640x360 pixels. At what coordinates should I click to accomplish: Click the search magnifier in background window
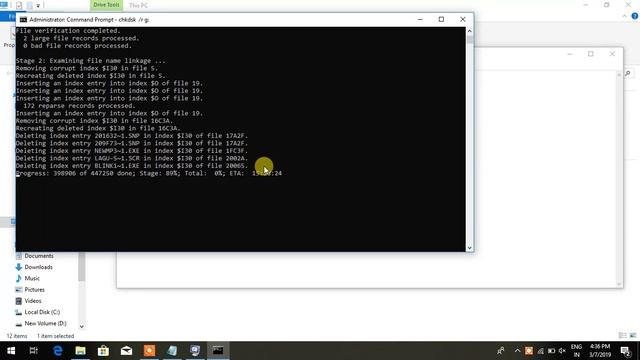point(628,73)
